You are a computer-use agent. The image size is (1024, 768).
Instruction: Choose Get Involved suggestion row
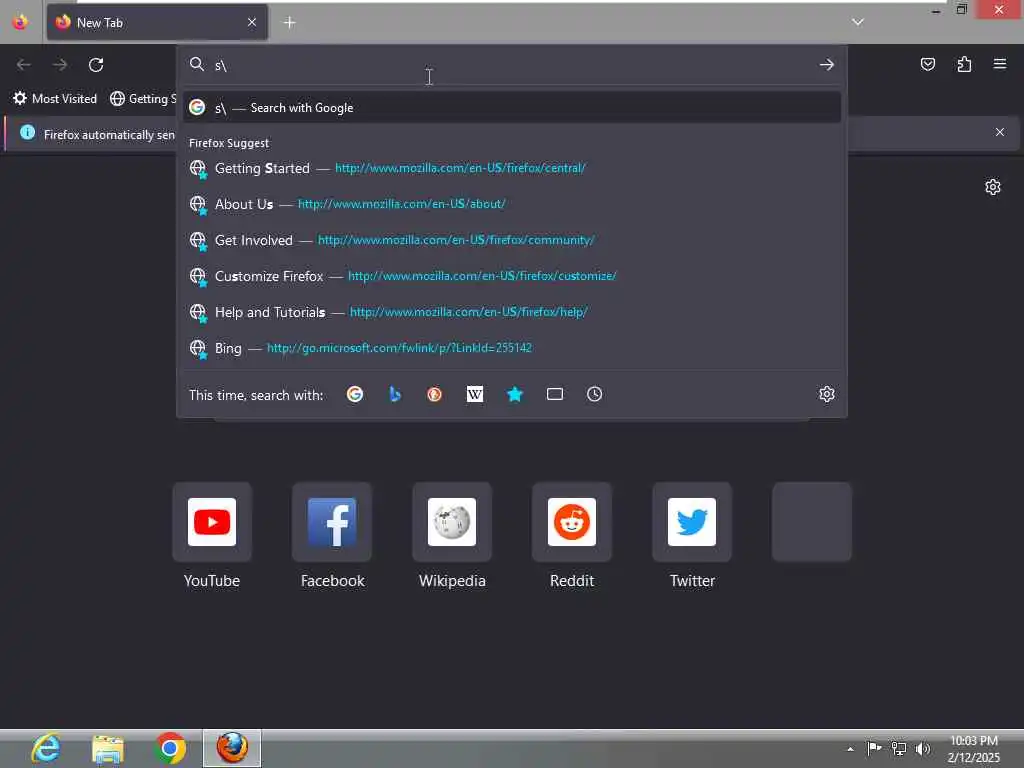[511, 240]
